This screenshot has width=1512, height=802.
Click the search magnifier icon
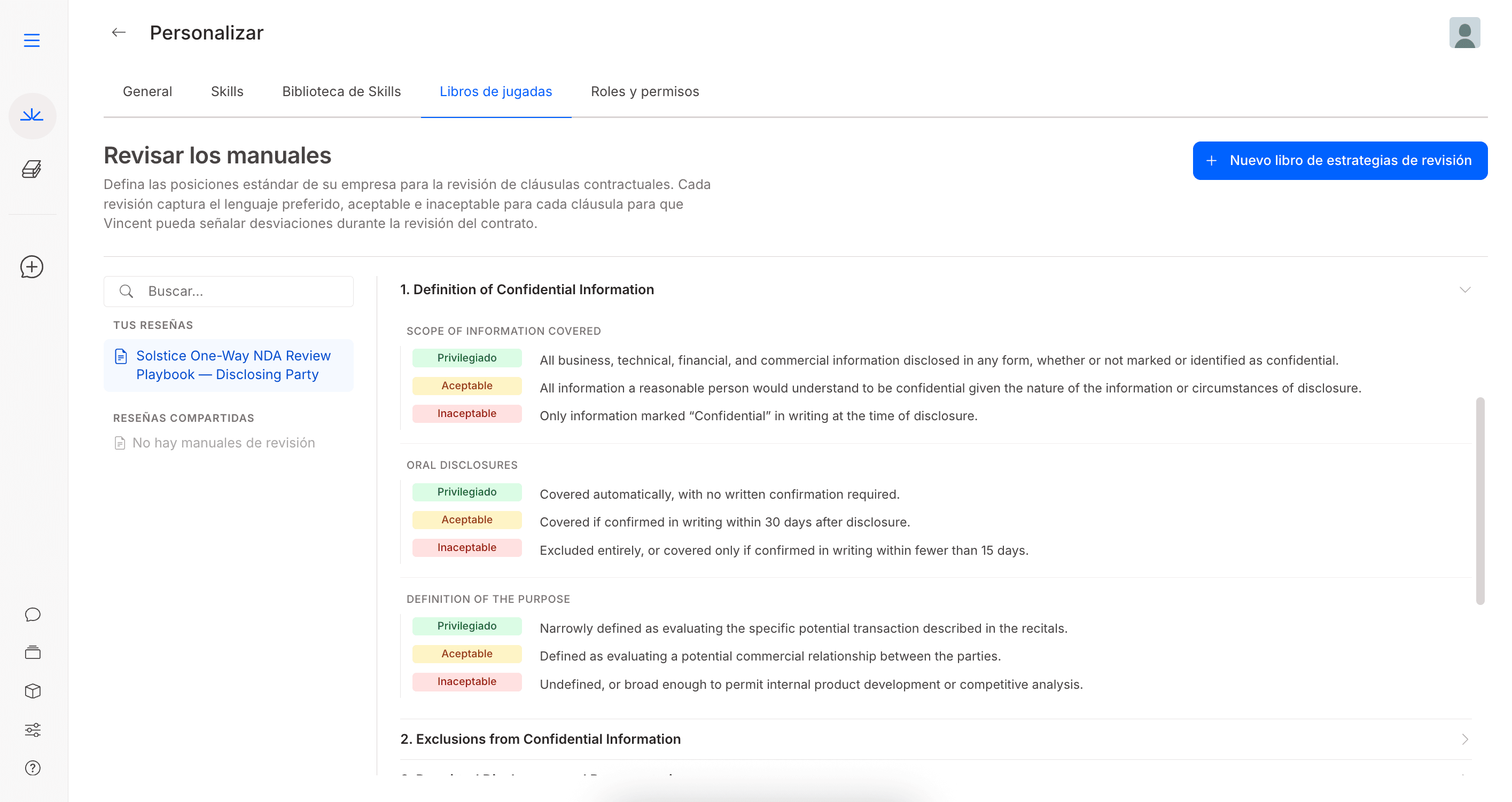click(126, 291)
